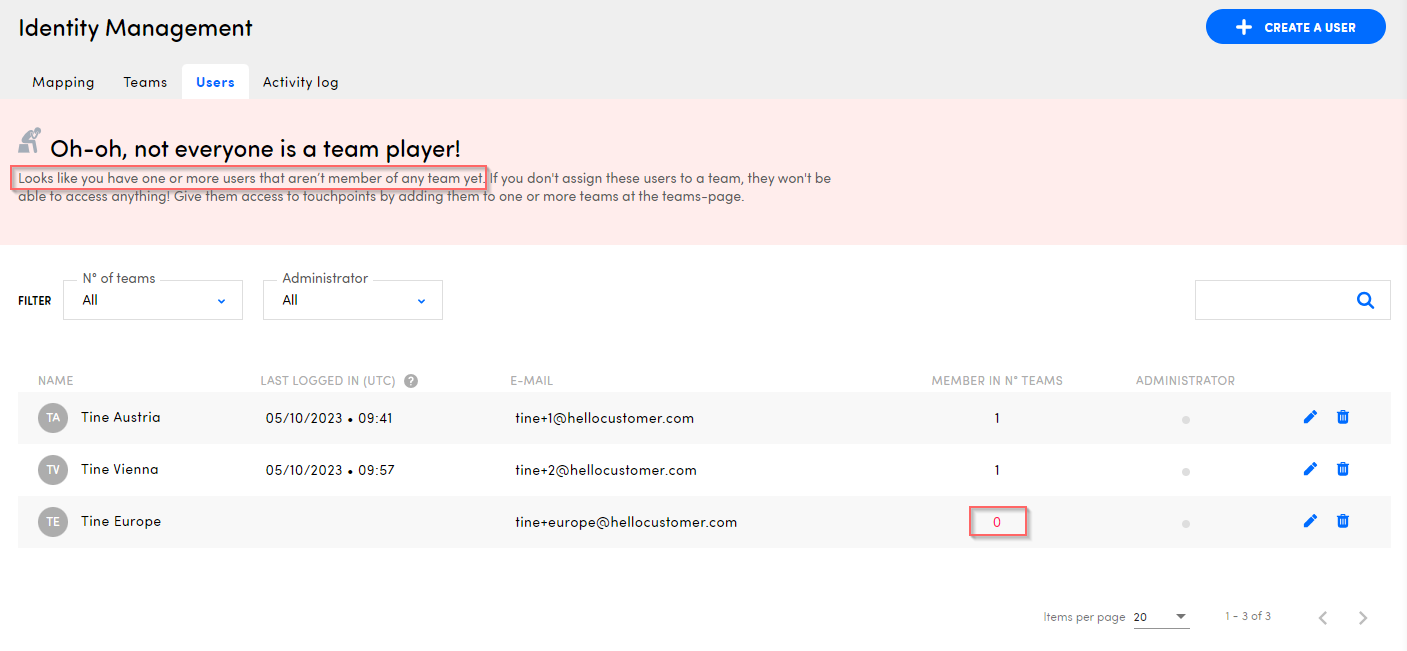The image size is (1407, 651).
Task: Toggle administrator dot for Tine Vienna
Action: pos(1185,471)
